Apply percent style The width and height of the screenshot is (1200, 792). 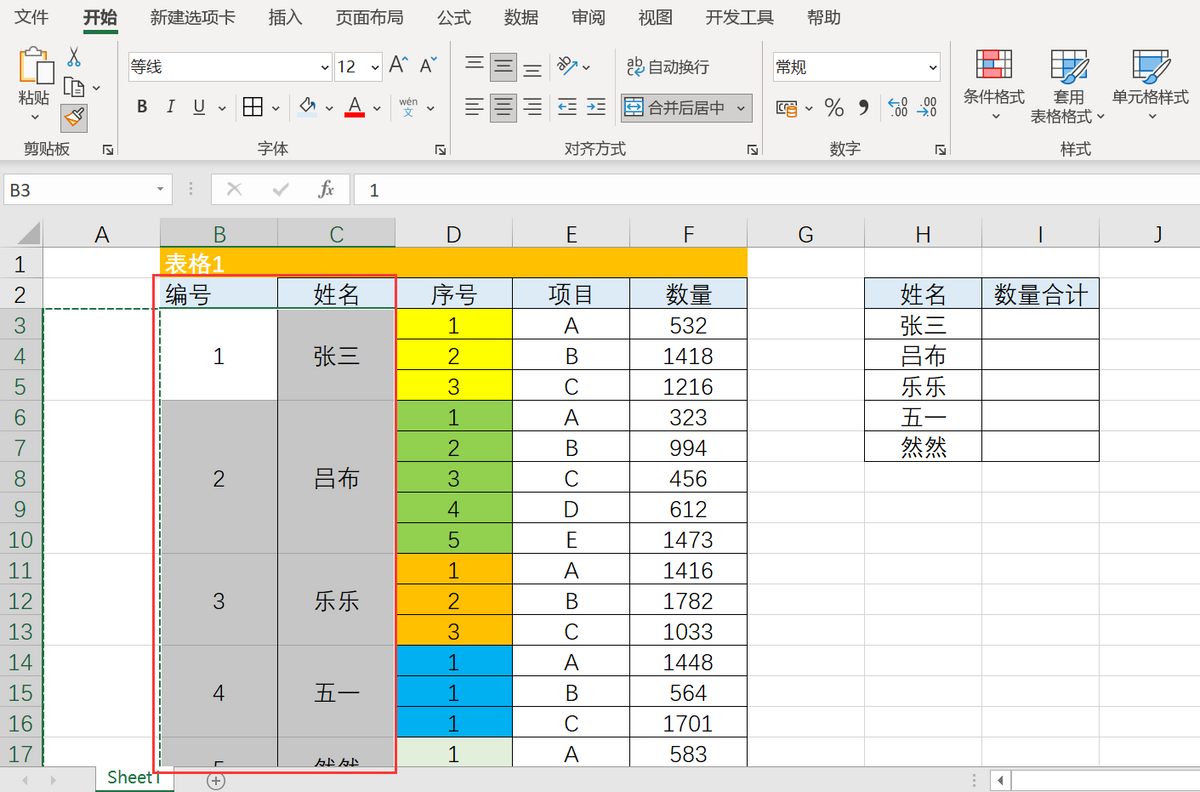pyautogui.click(x=835, y=108)
